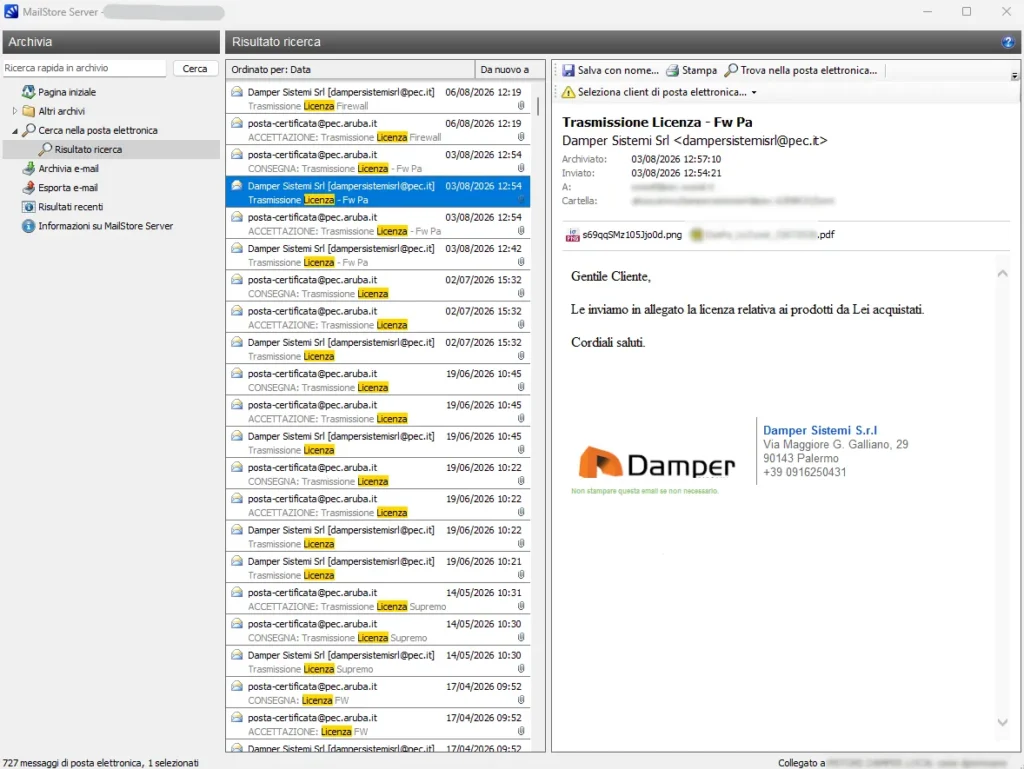Click the status text 727 messaggi di posta elettronica
Screen dimensions: 1024x769
click(72, 762)
